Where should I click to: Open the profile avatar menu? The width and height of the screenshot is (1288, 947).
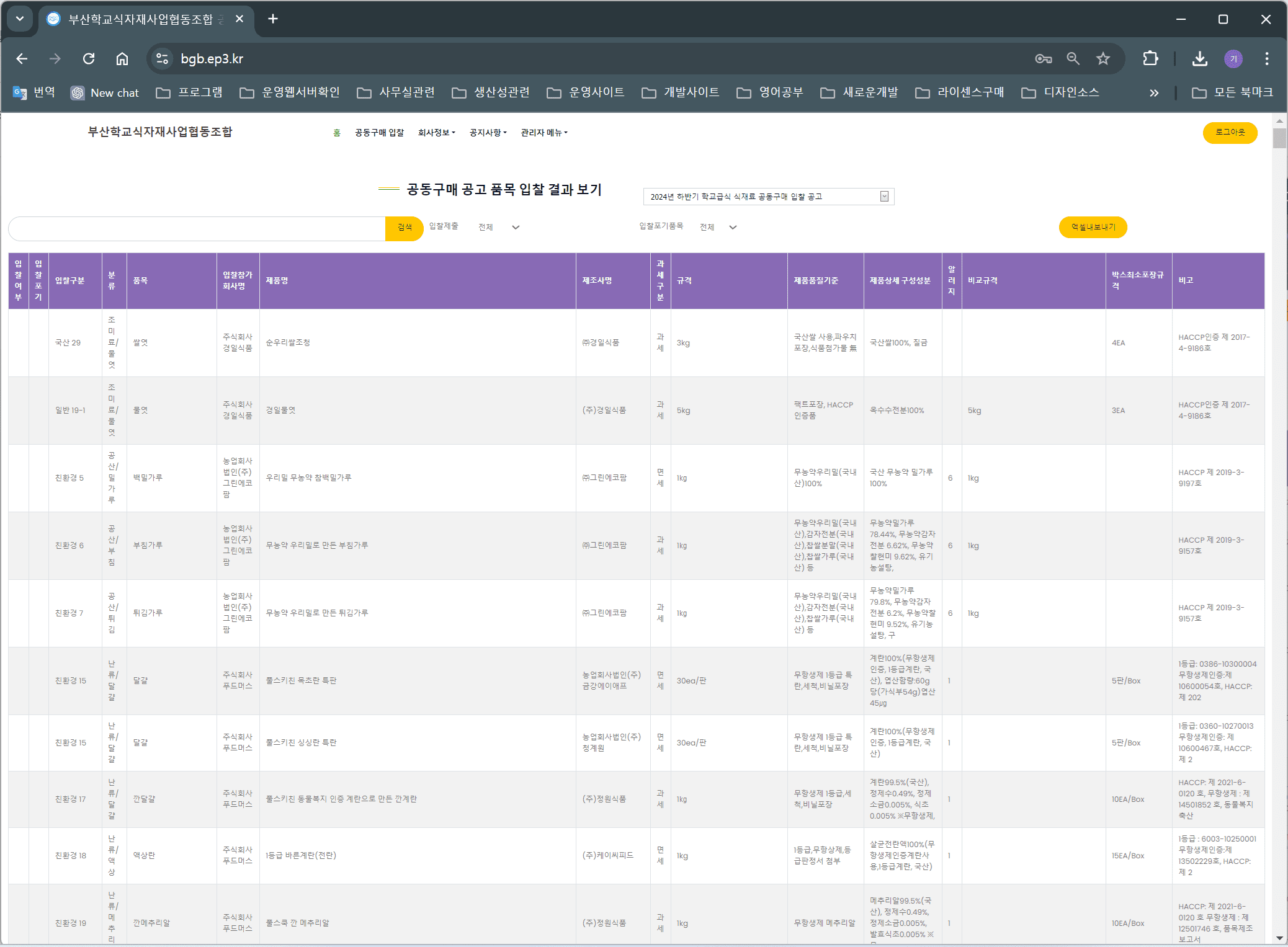(x=1233, y=59)
